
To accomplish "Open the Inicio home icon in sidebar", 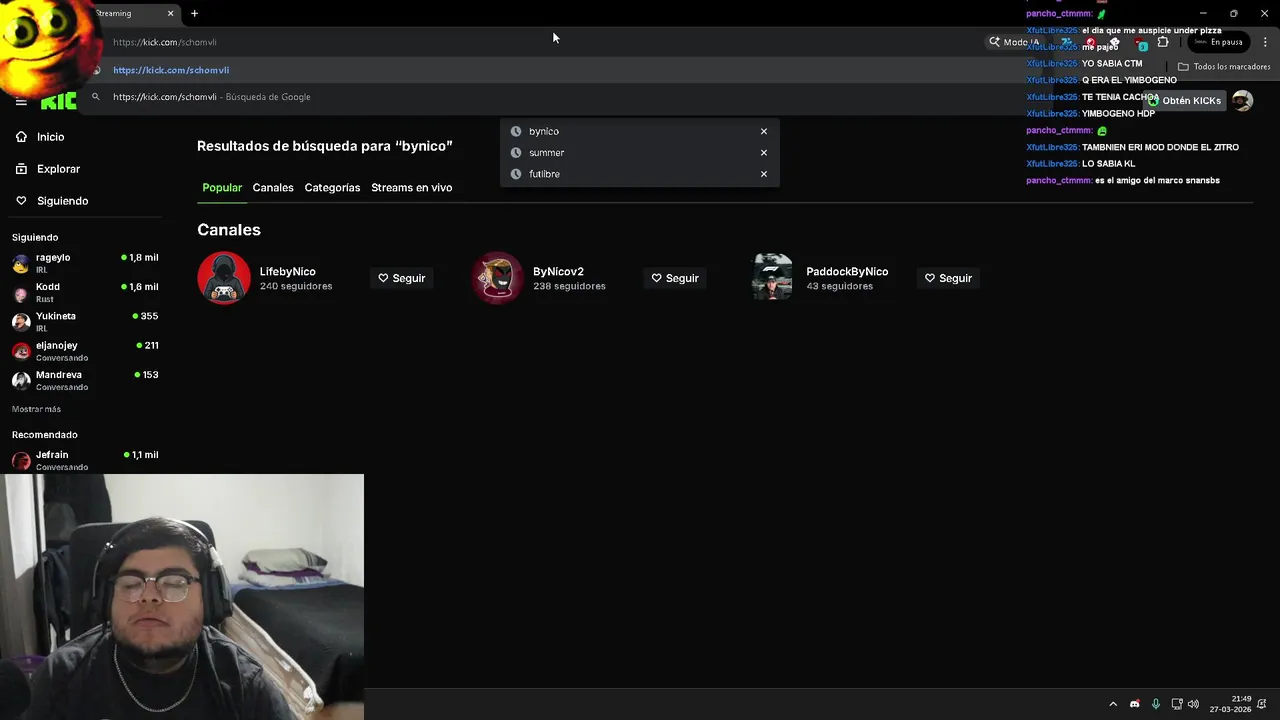I will (x=21, y=137).
